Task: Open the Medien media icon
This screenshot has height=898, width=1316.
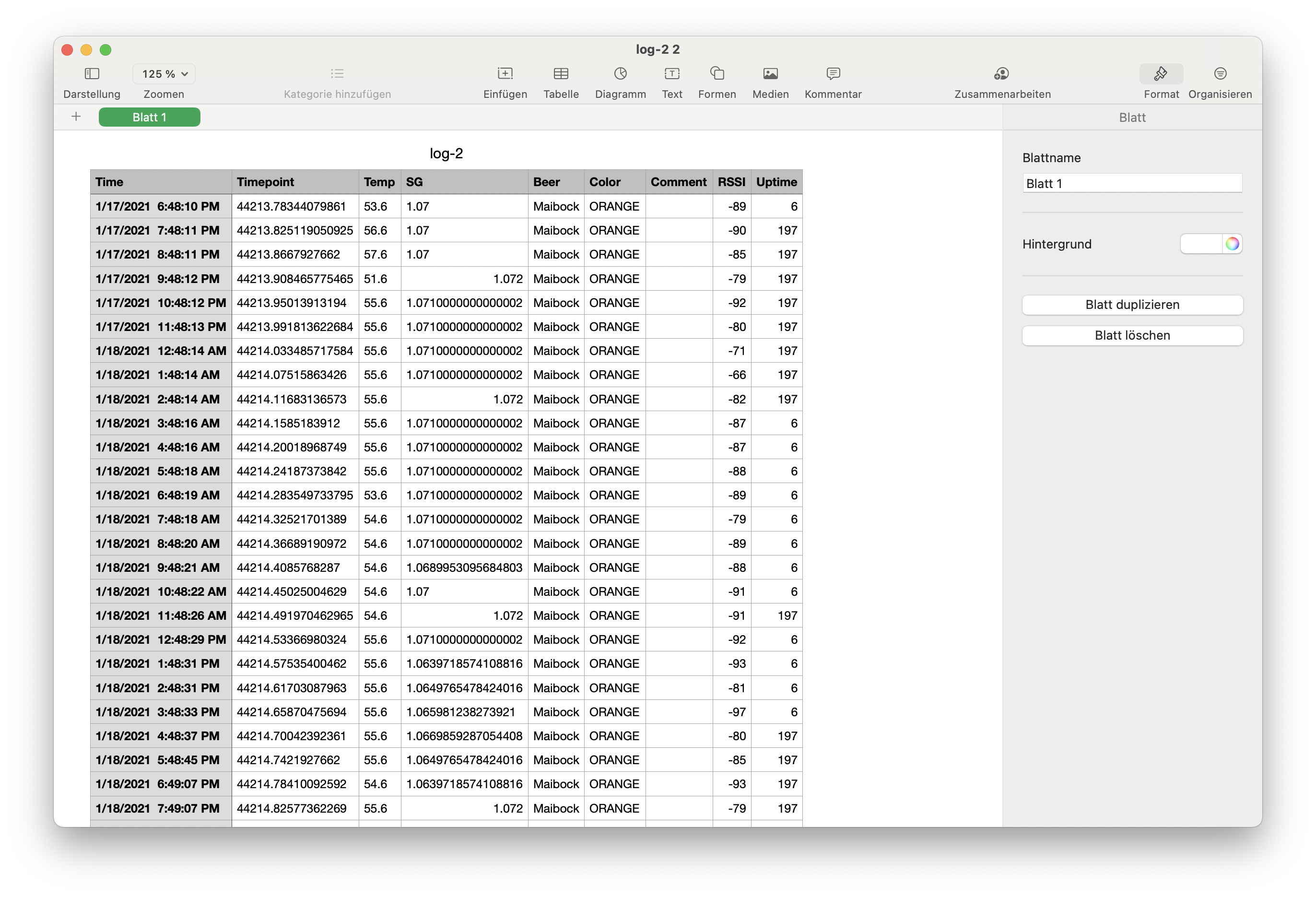Action: pos(770,74)
